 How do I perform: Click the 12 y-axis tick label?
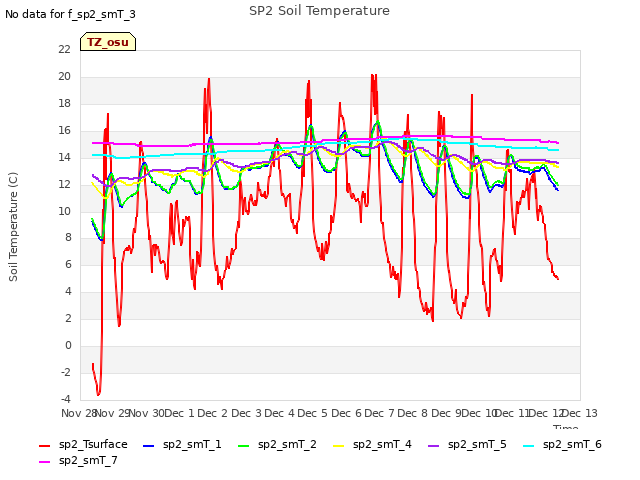64,184
